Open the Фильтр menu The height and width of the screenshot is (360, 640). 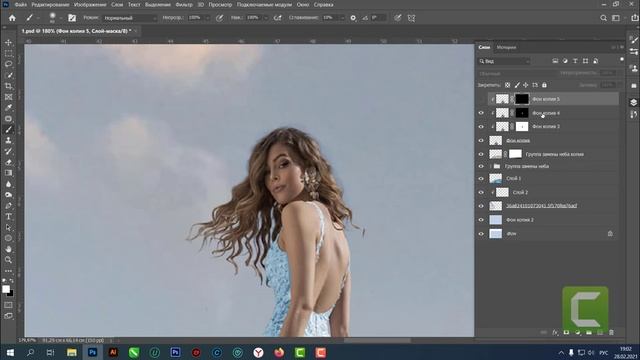pos(184,5)
